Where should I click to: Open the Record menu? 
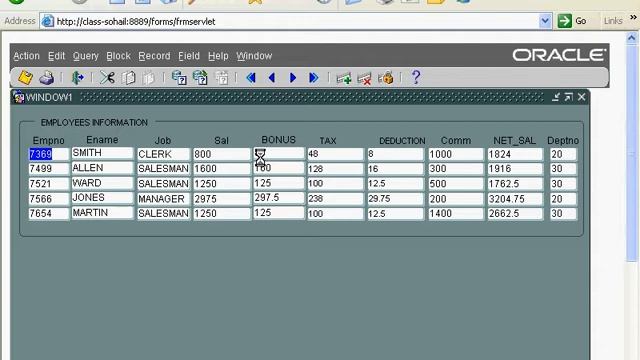coord(154,56)
